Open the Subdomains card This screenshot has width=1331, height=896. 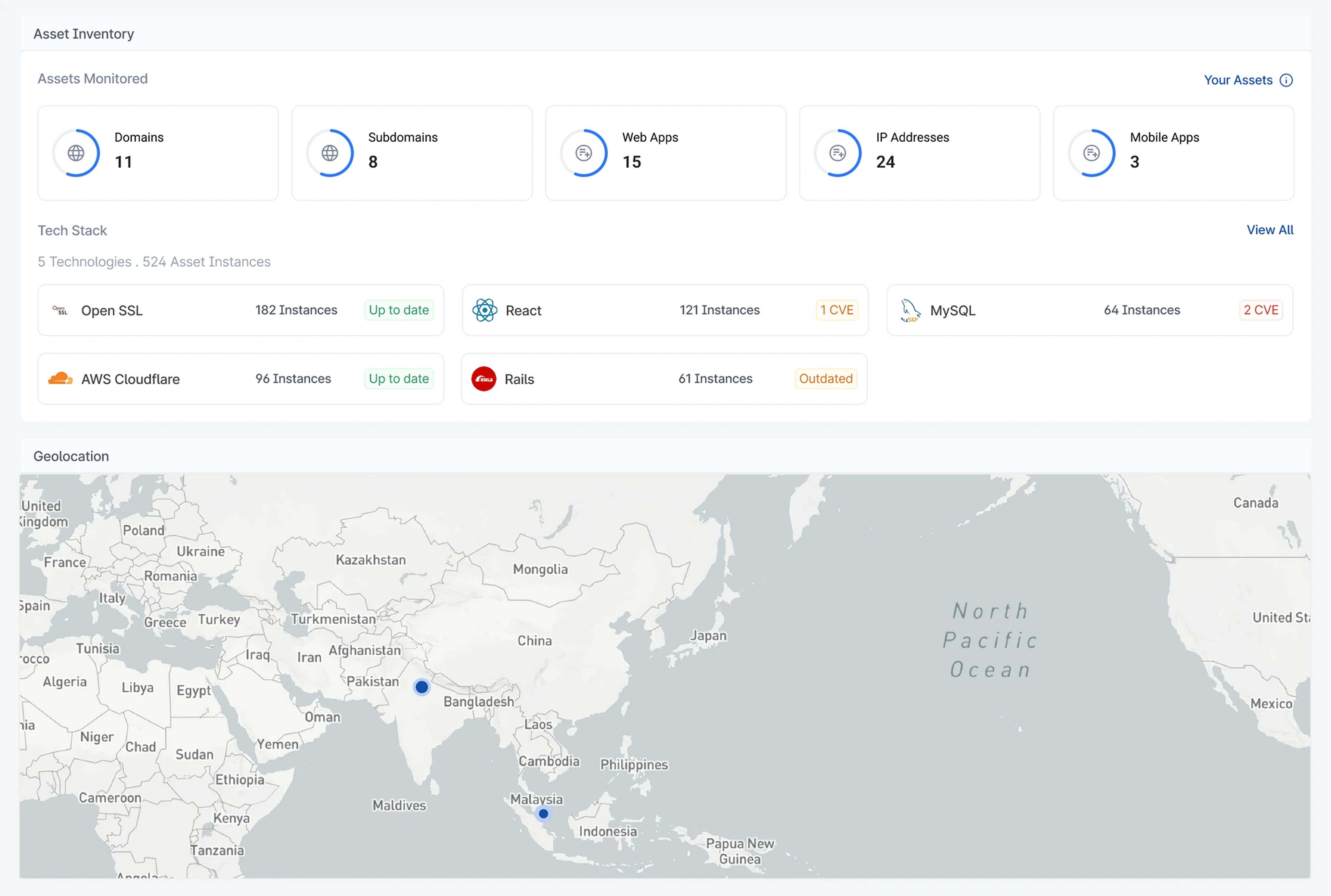(412, 153)
